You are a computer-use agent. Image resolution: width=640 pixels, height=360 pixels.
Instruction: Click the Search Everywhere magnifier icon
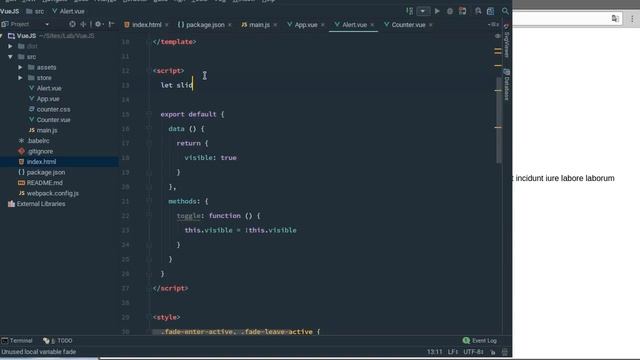(x=505, y=11)
